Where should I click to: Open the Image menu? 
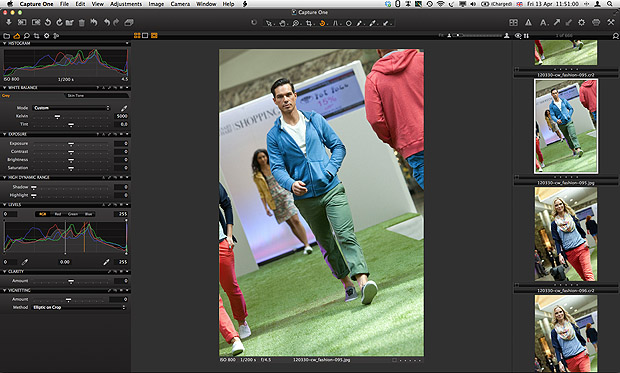(x=156, y=4)
